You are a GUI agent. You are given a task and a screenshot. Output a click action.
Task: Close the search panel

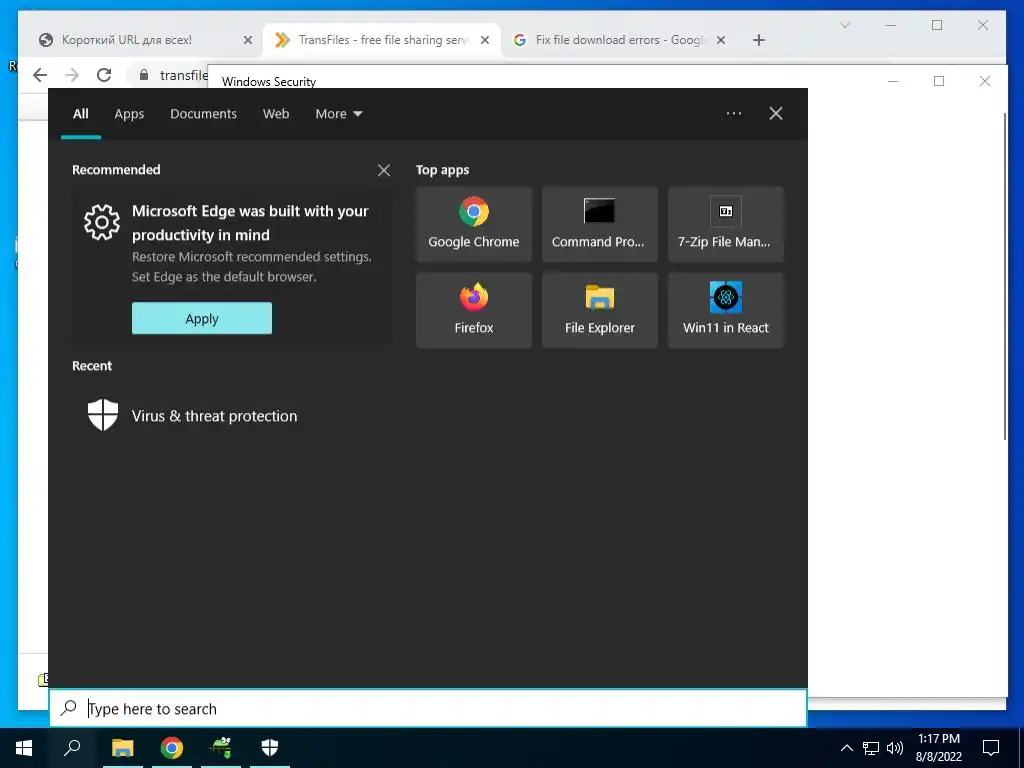pos(776,114)
